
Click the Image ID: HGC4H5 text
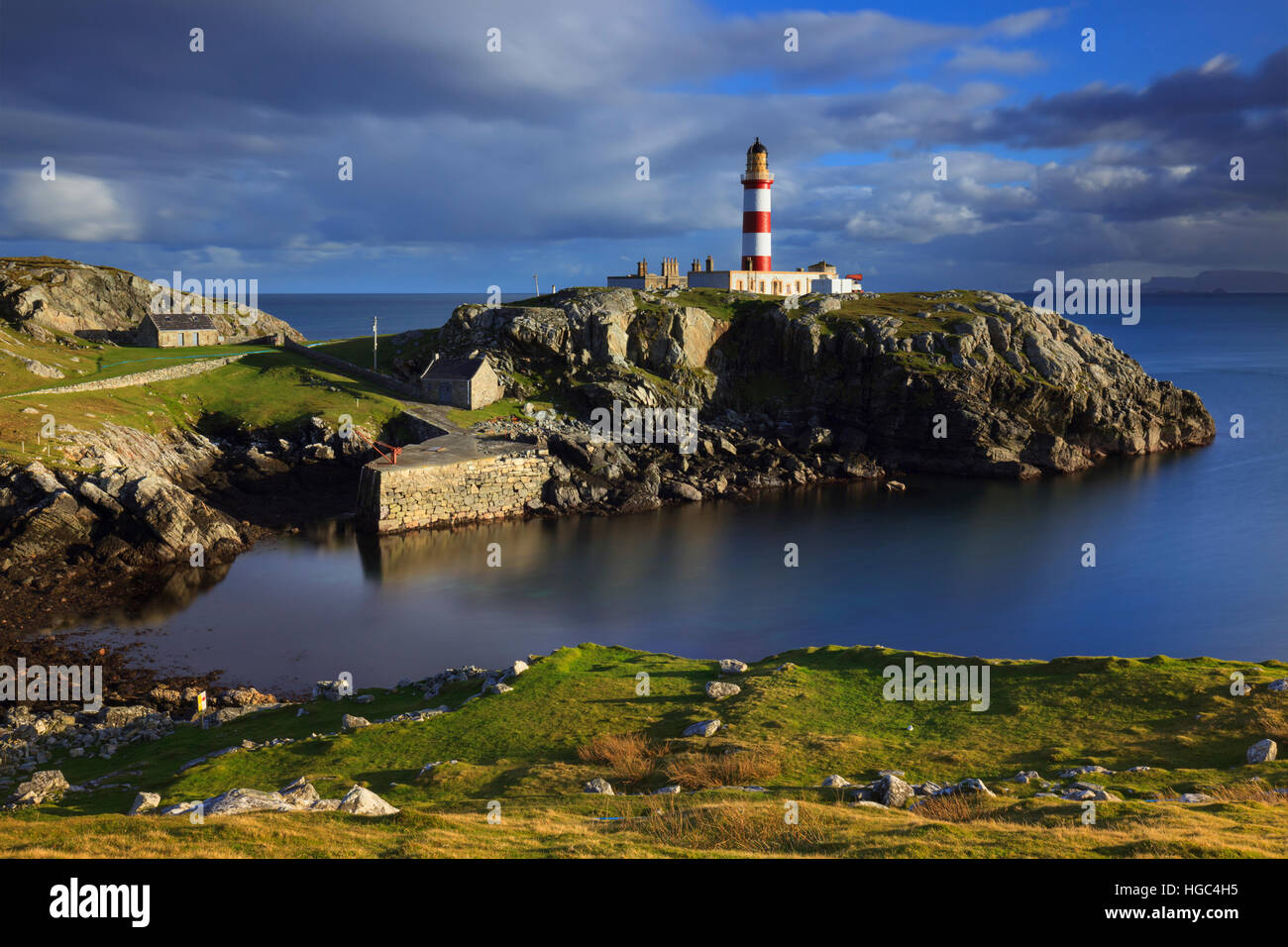(x=1177, y=890)
